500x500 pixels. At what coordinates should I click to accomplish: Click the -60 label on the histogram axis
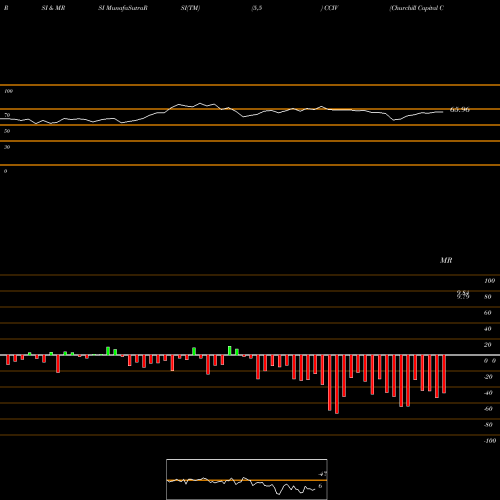point(488,409)
